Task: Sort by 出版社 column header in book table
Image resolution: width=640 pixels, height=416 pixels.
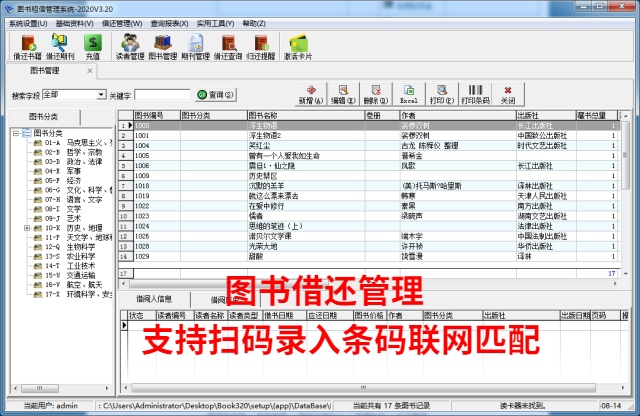Action: pyautogui.click(x=546, y=116)
